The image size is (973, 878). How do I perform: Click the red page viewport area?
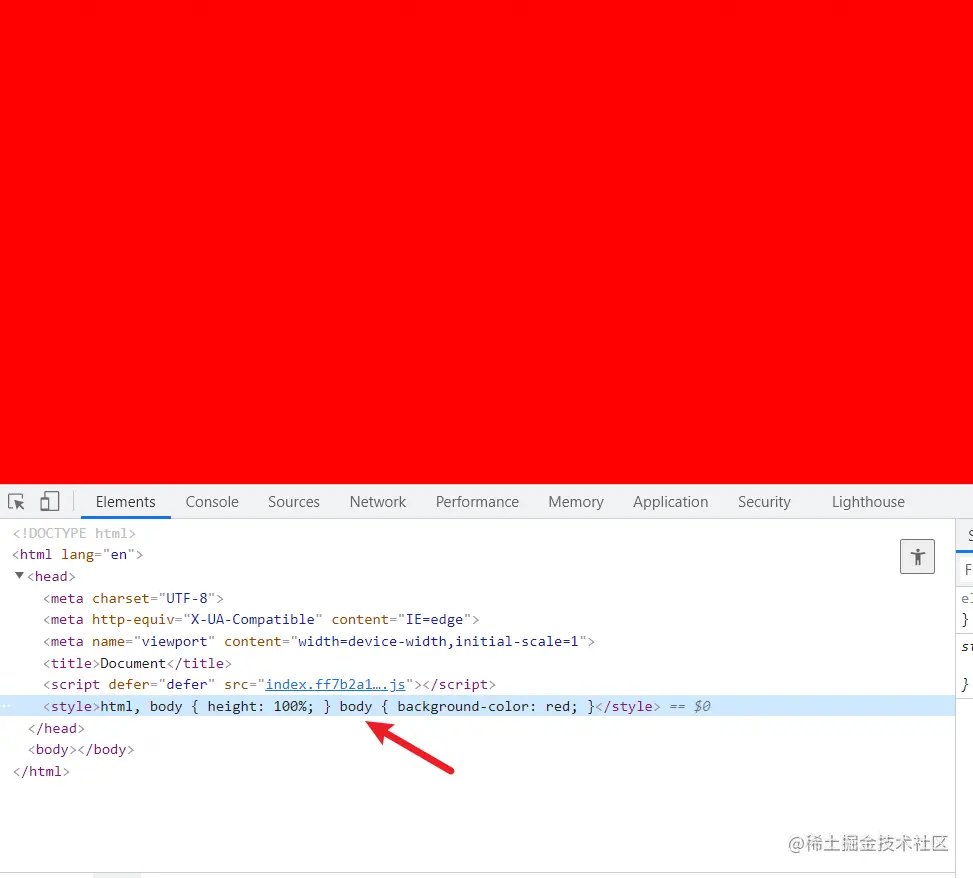tap(486, 242)
